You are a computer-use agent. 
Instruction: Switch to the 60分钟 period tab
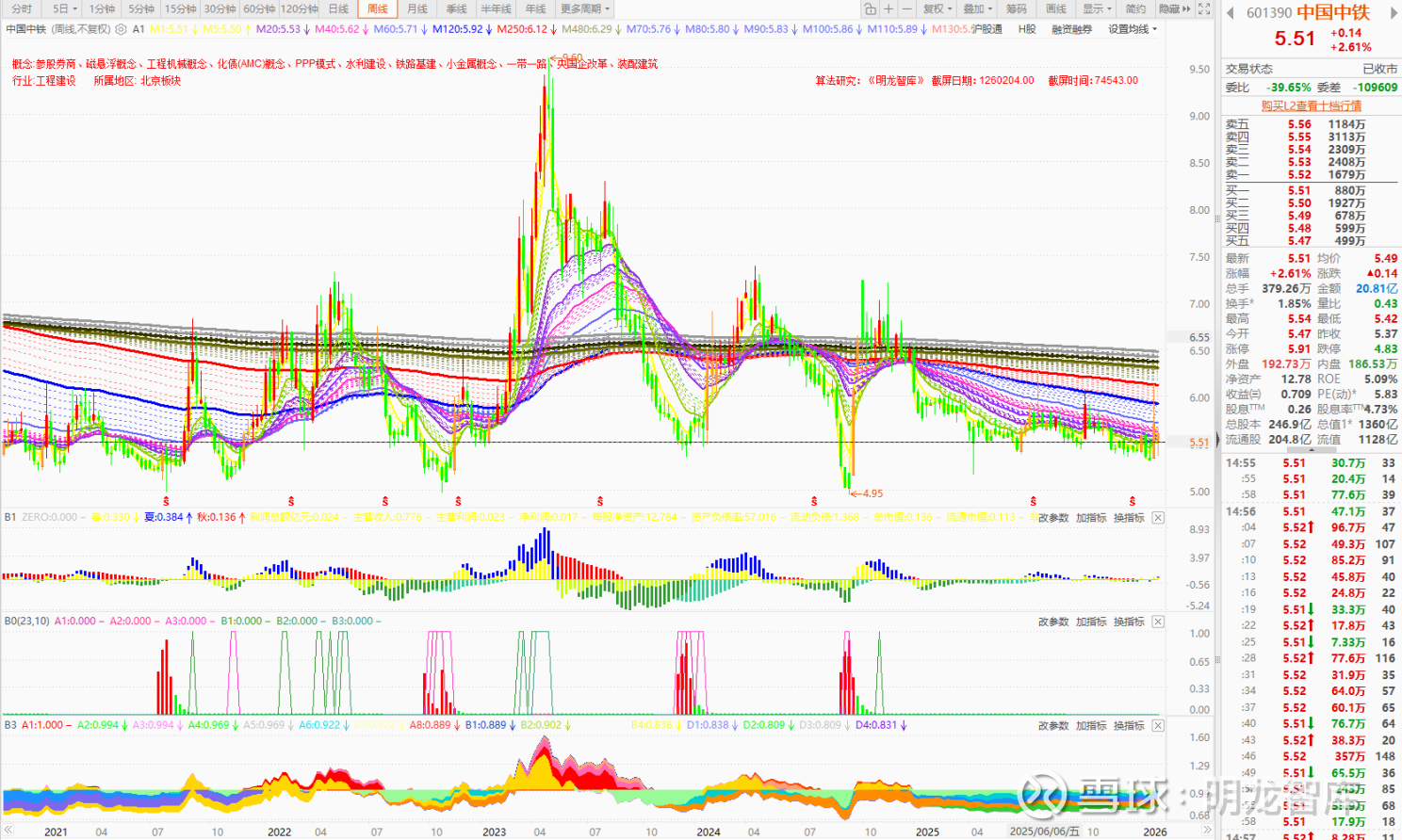259,8
